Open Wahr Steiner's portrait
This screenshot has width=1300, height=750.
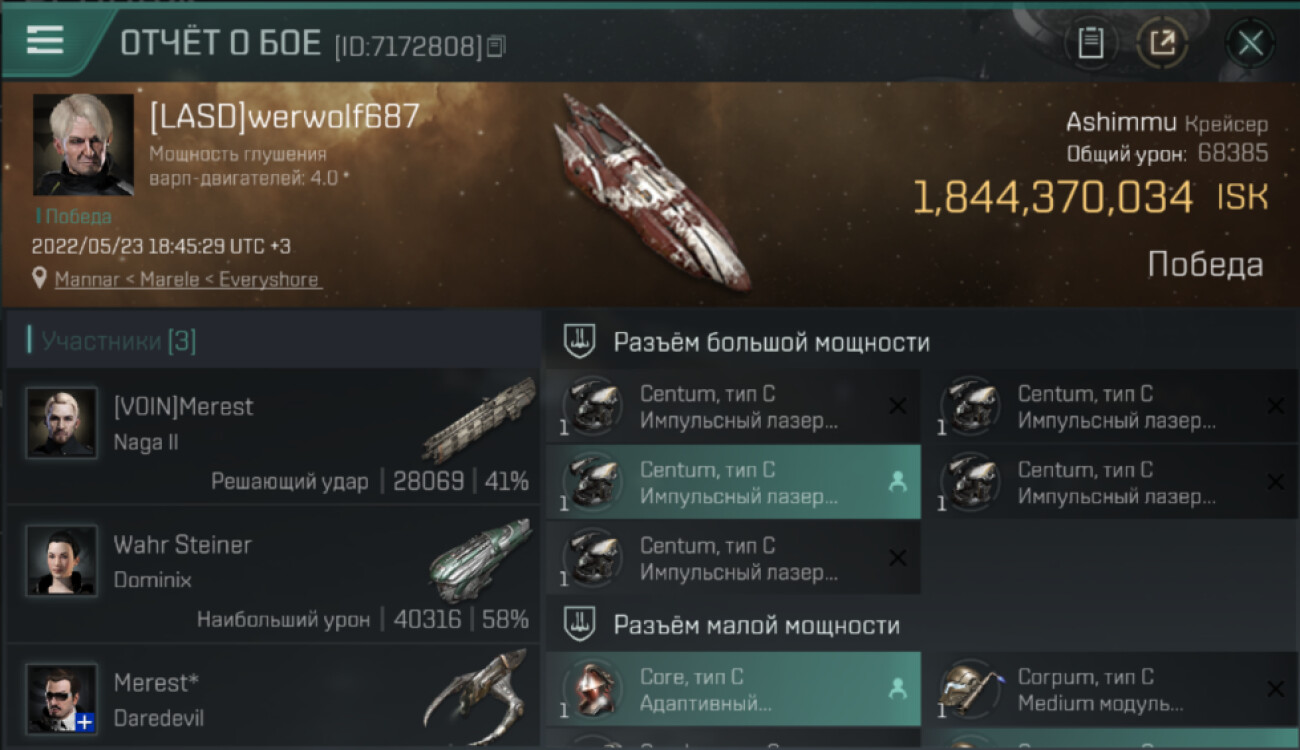(62, 560)
